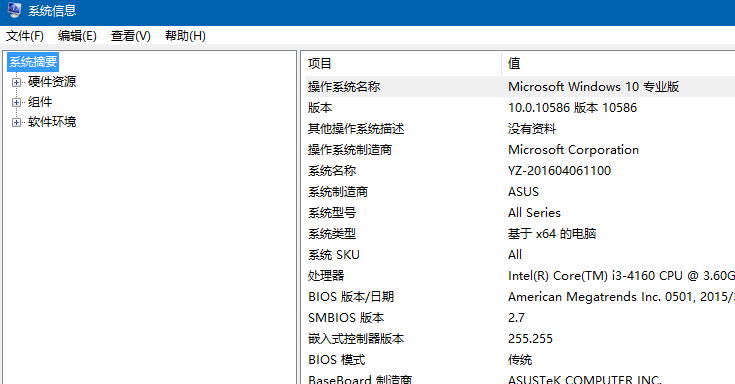
Task: Select the 软件环境 label in the tree
Action: pyautogui.click(x=52, y=122)
